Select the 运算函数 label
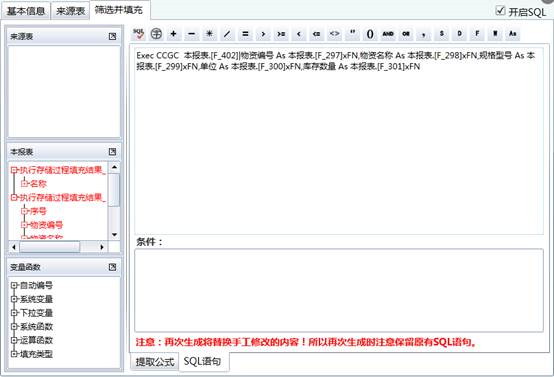The width and height of the screenshot is (554, 377). coord(36,340)
